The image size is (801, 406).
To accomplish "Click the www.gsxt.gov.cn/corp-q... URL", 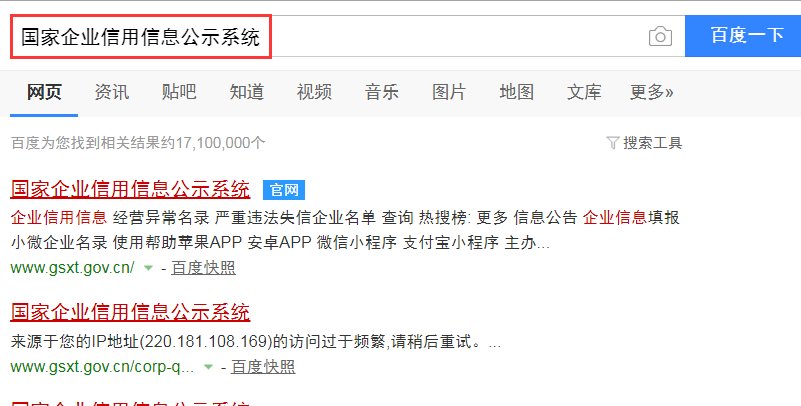I will tap(102, 367).
